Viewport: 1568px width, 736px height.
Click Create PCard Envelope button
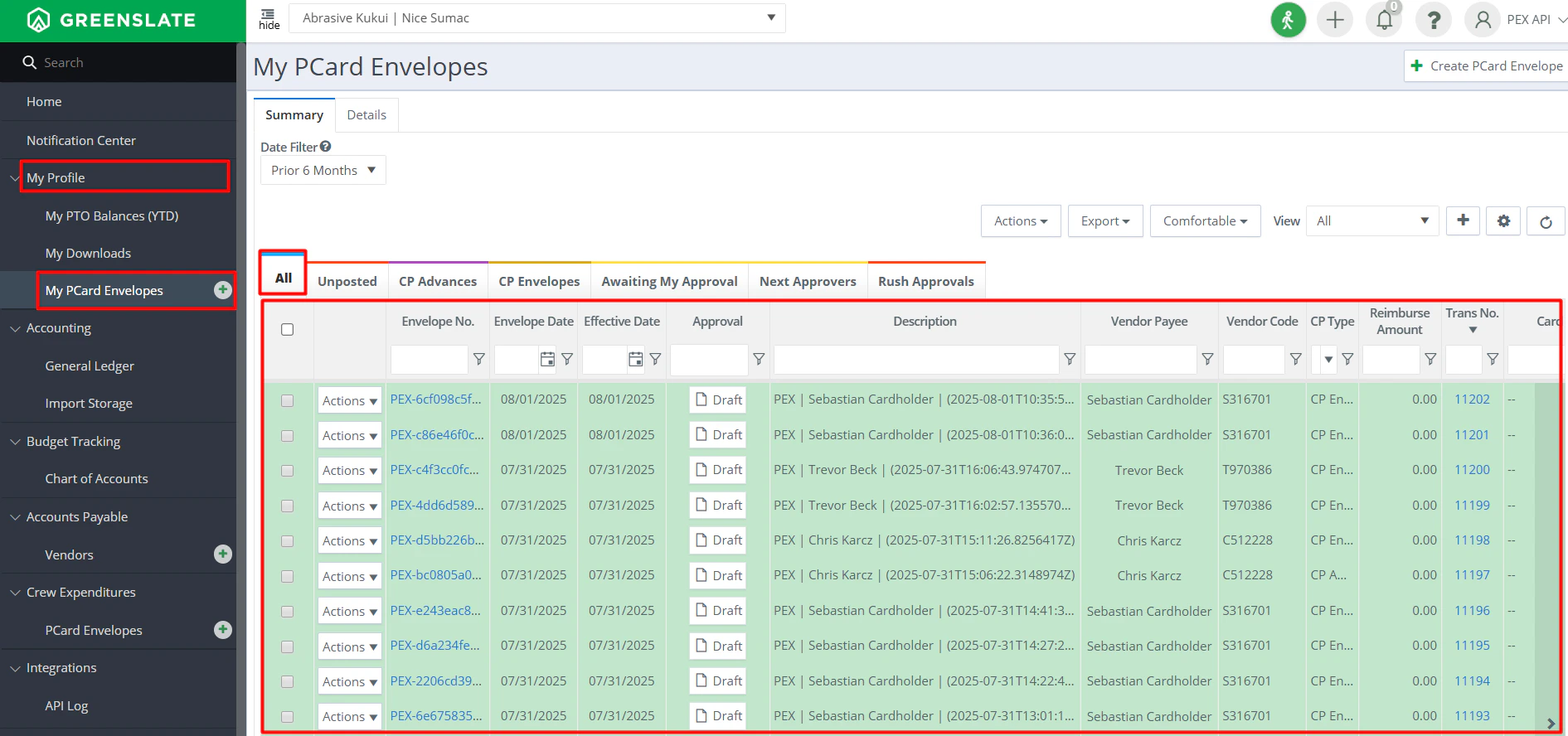[x=1487, y=66]
